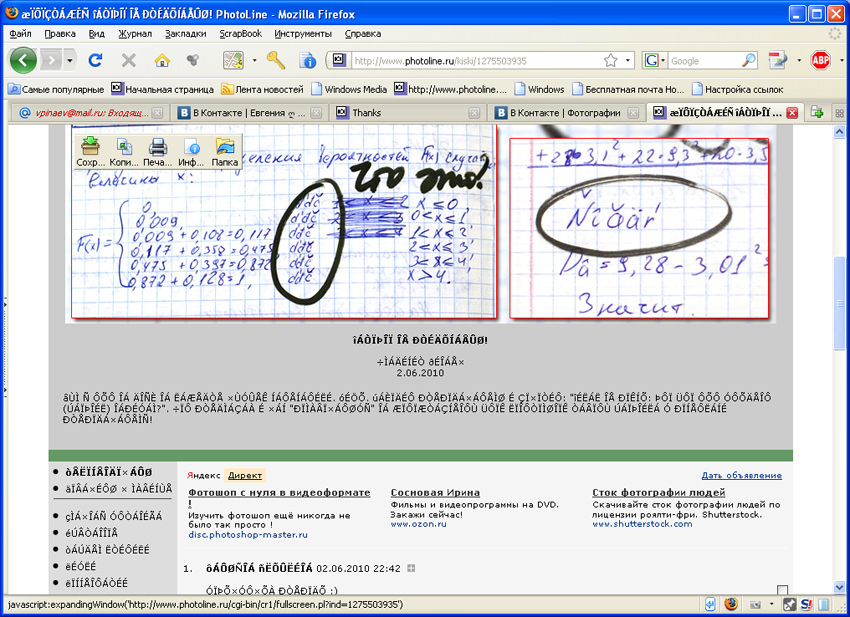Open the Настройка ссылок bookmark
The image size is (850, 617).
[x=738, y=89]
